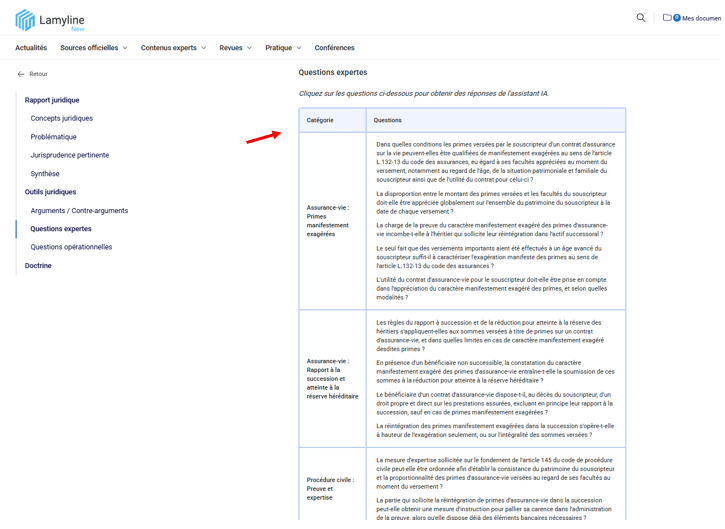Open the Conférences menu item
Screen dimensions: 725x529
click(334, 48)
